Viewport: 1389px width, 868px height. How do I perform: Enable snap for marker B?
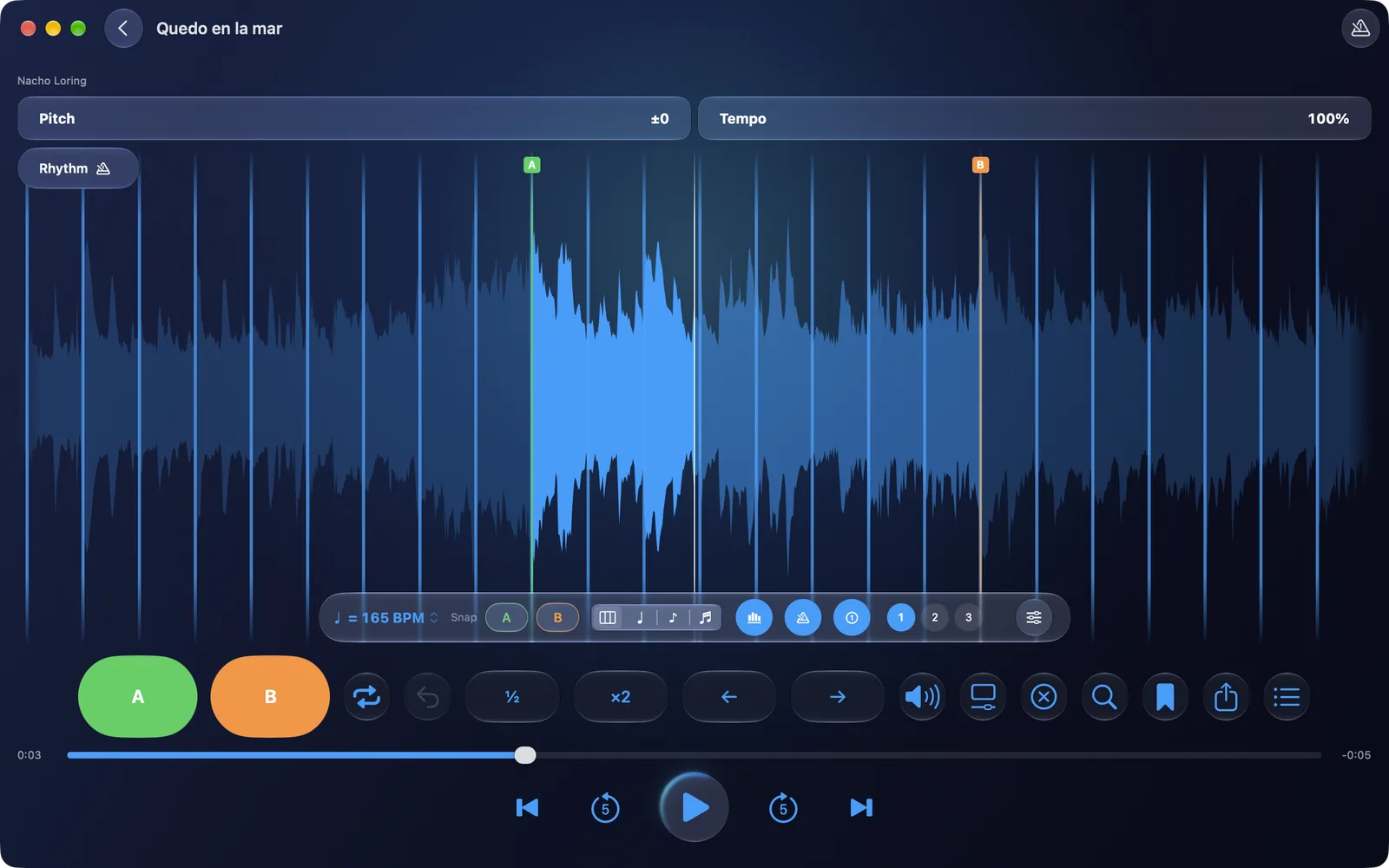pos(557,617)
